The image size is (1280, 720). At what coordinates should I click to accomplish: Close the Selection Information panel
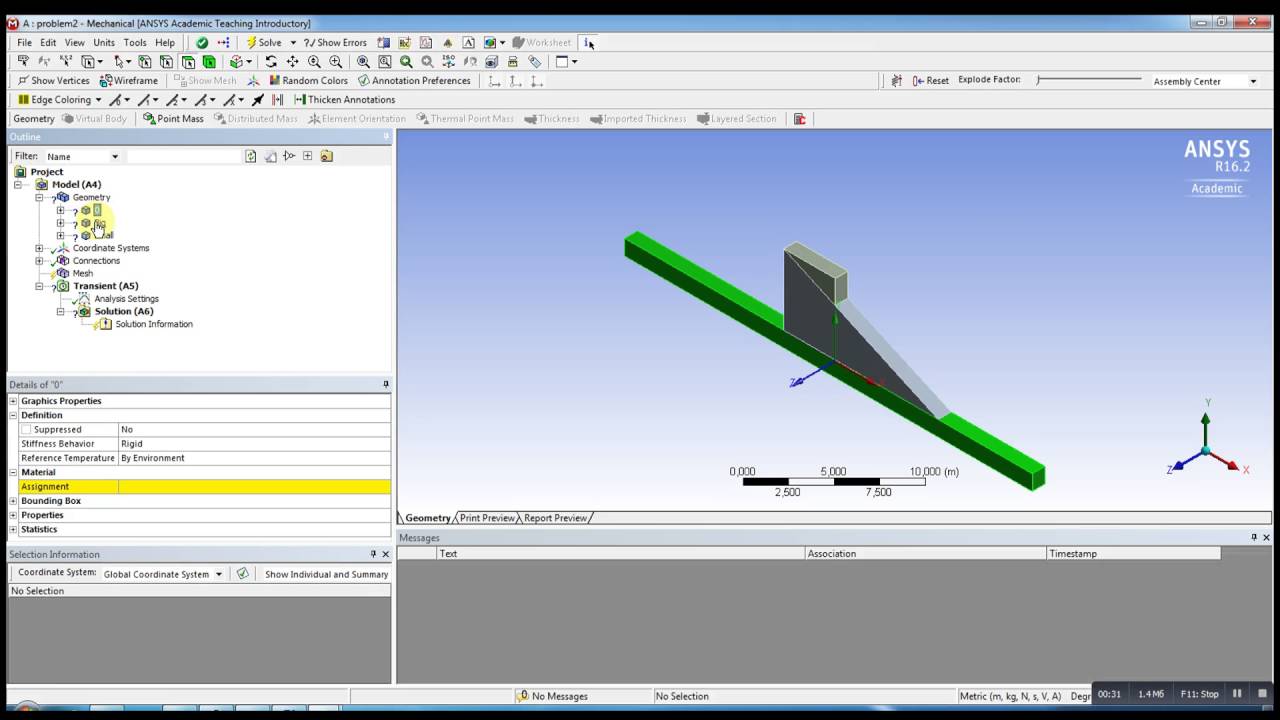click(x=386, y=554)
